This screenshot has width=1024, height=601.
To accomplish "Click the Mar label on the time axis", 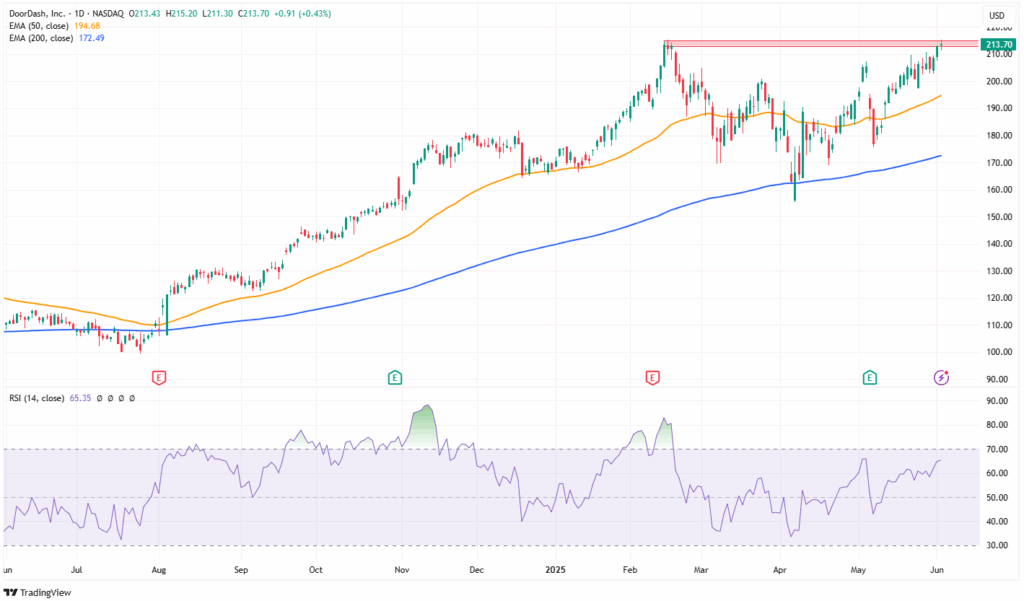I will pos(701,570).
